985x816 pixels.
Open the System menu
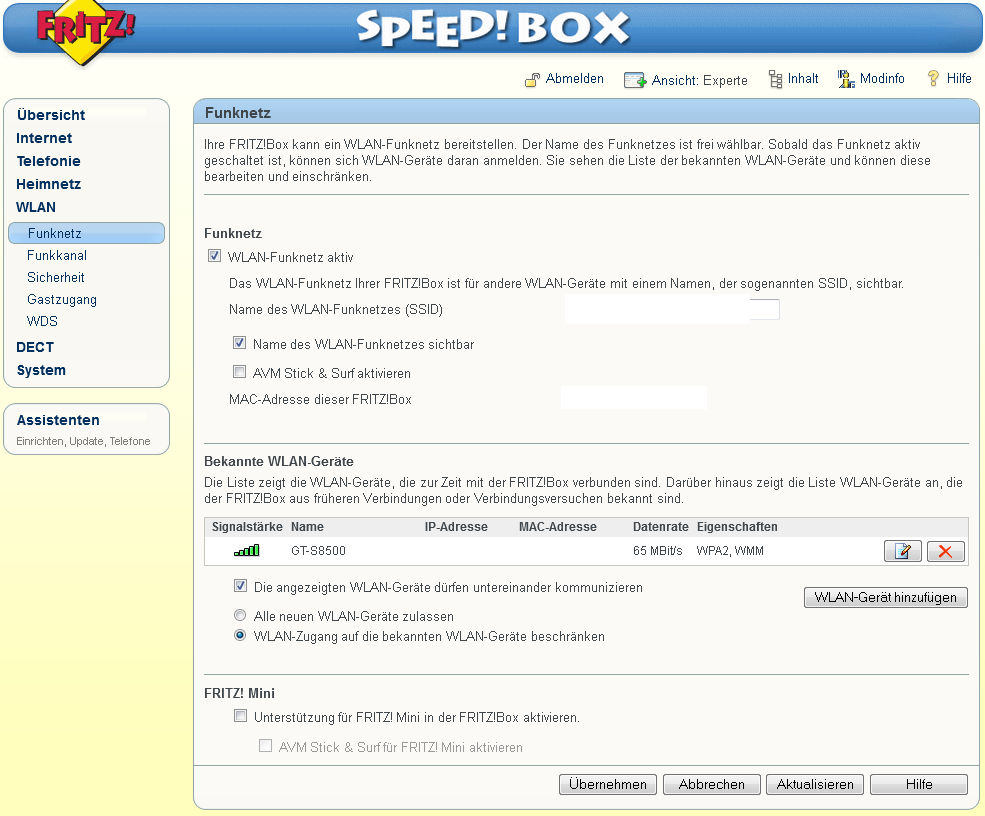coord(41,371)
